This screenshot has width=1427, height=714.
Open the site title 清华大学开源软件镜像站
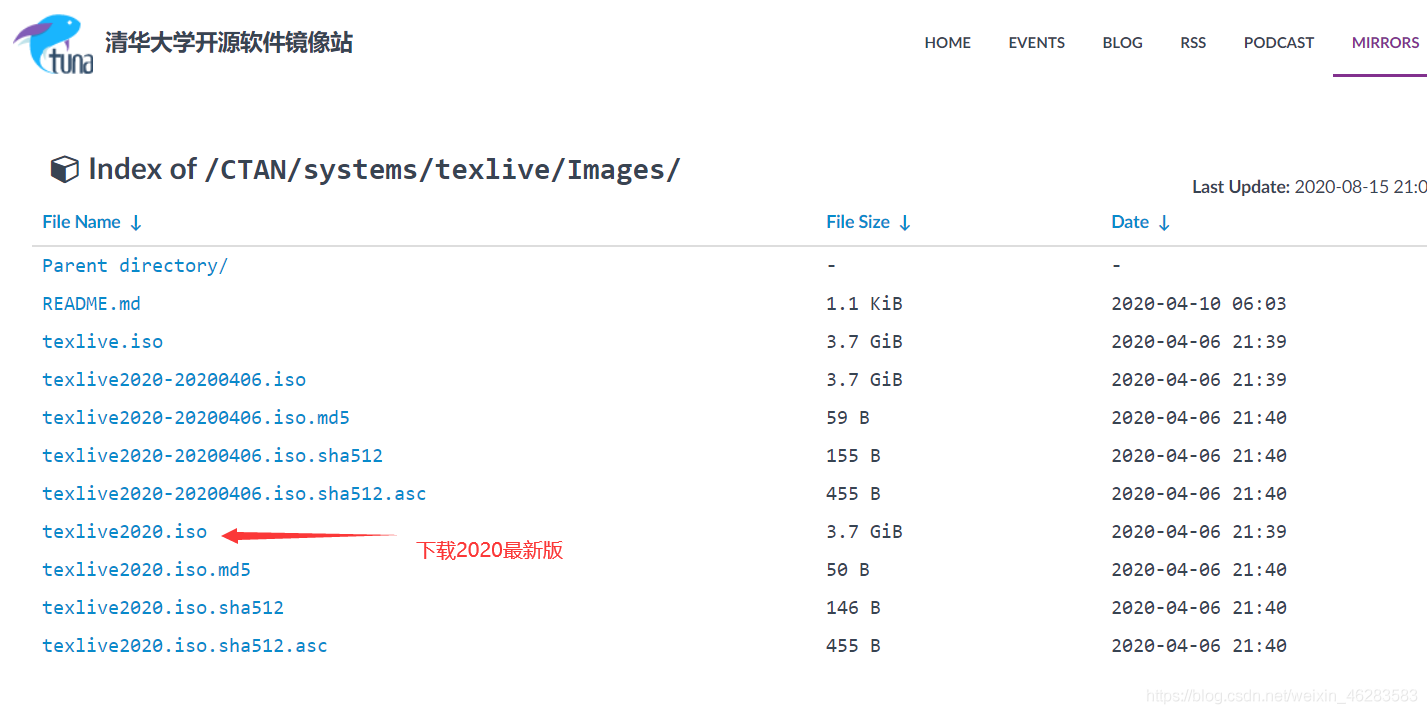click(229, 43)
